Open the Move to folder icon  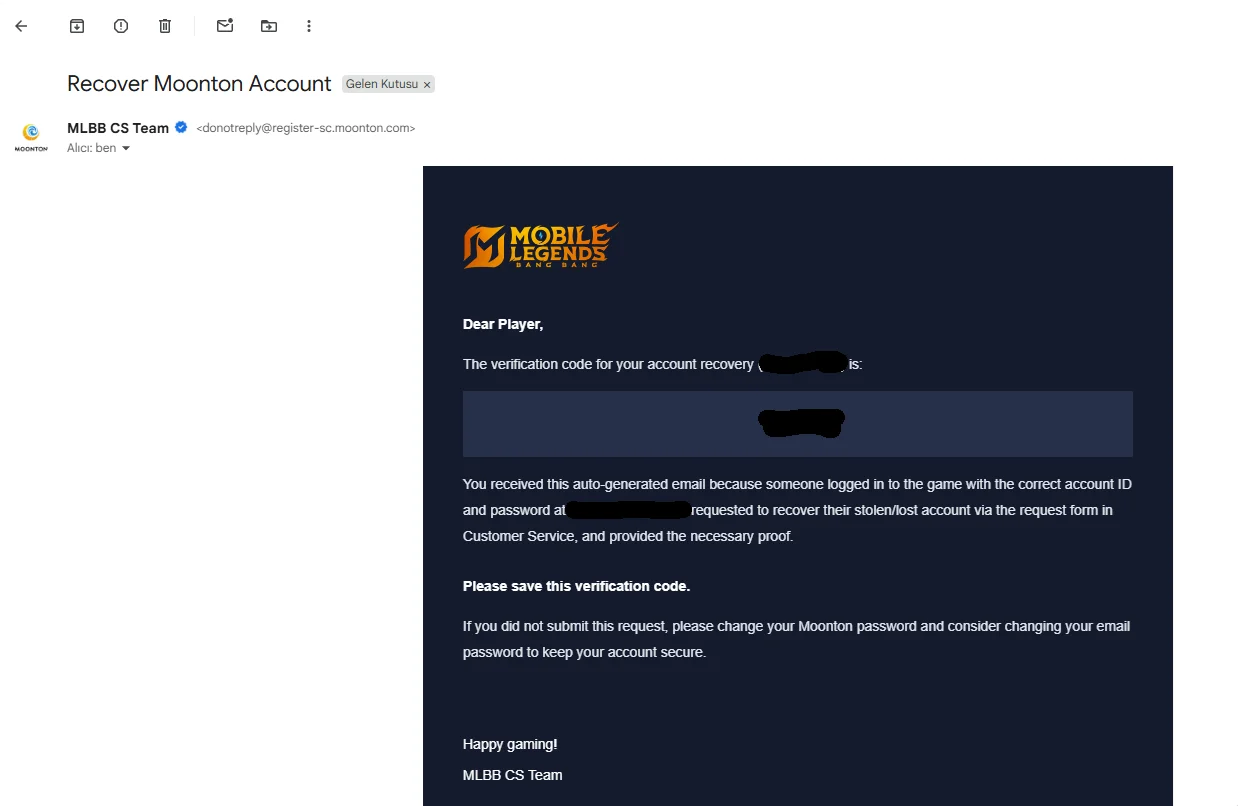269,26
